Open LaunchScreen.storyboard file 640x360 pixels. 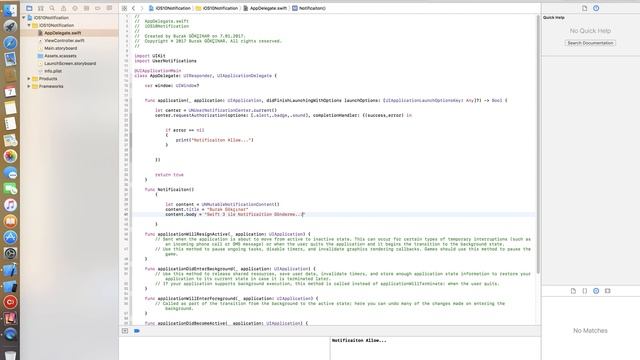pyautogui.click(x=69, y=64)
